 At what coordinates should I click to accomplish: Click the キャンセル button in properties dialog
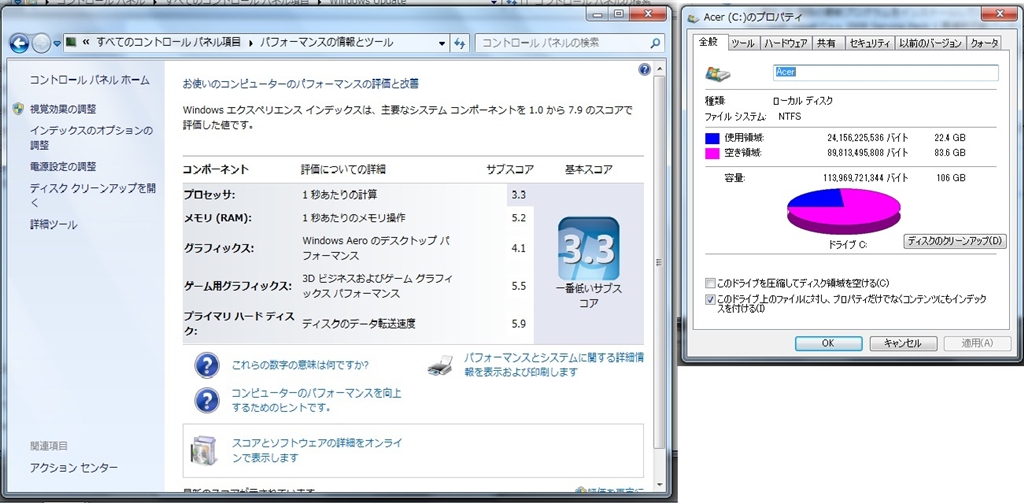pos(895,342)
